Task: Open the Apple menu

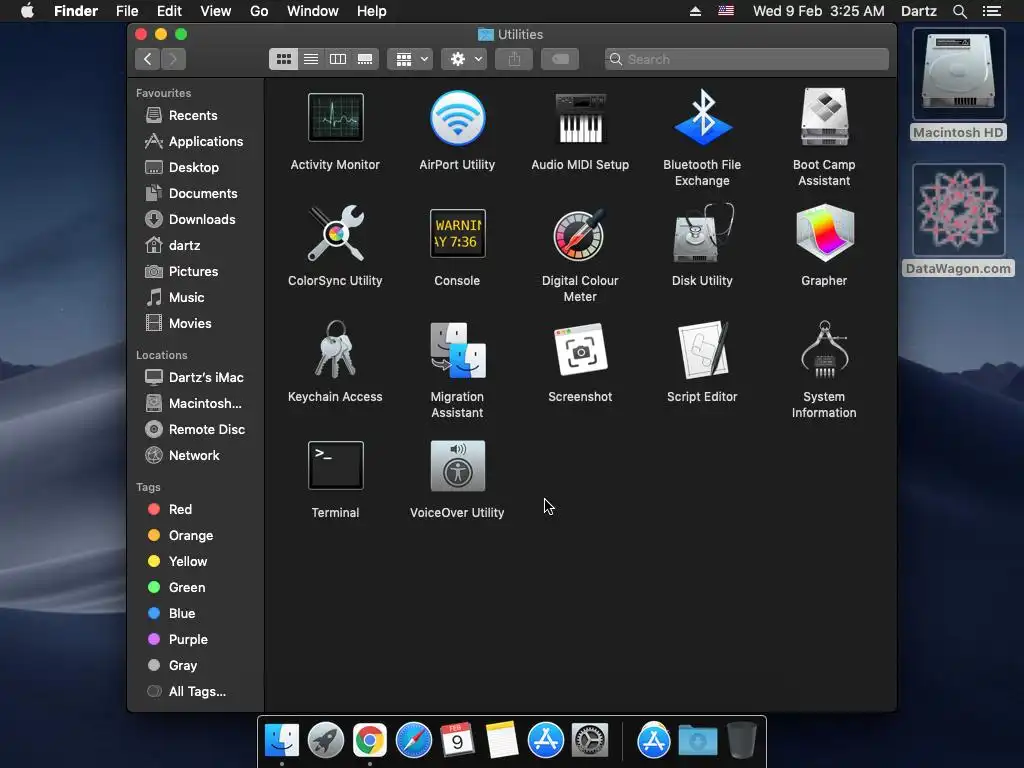Action: click(x=27, y=11)
